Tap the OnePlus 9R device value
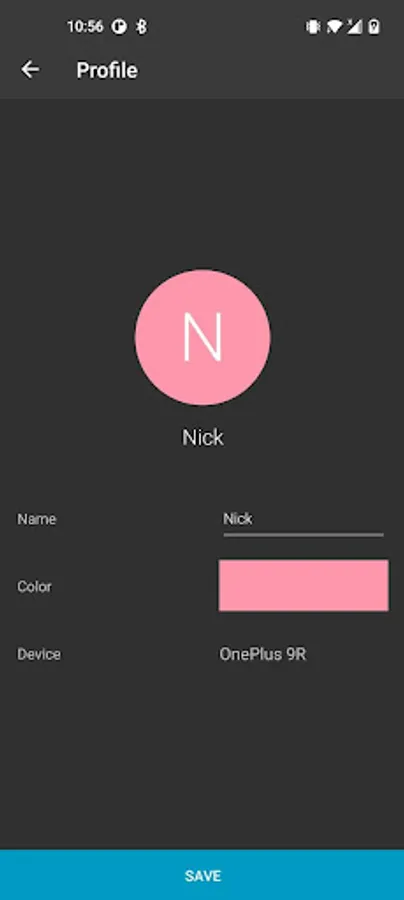 (263, 654)
